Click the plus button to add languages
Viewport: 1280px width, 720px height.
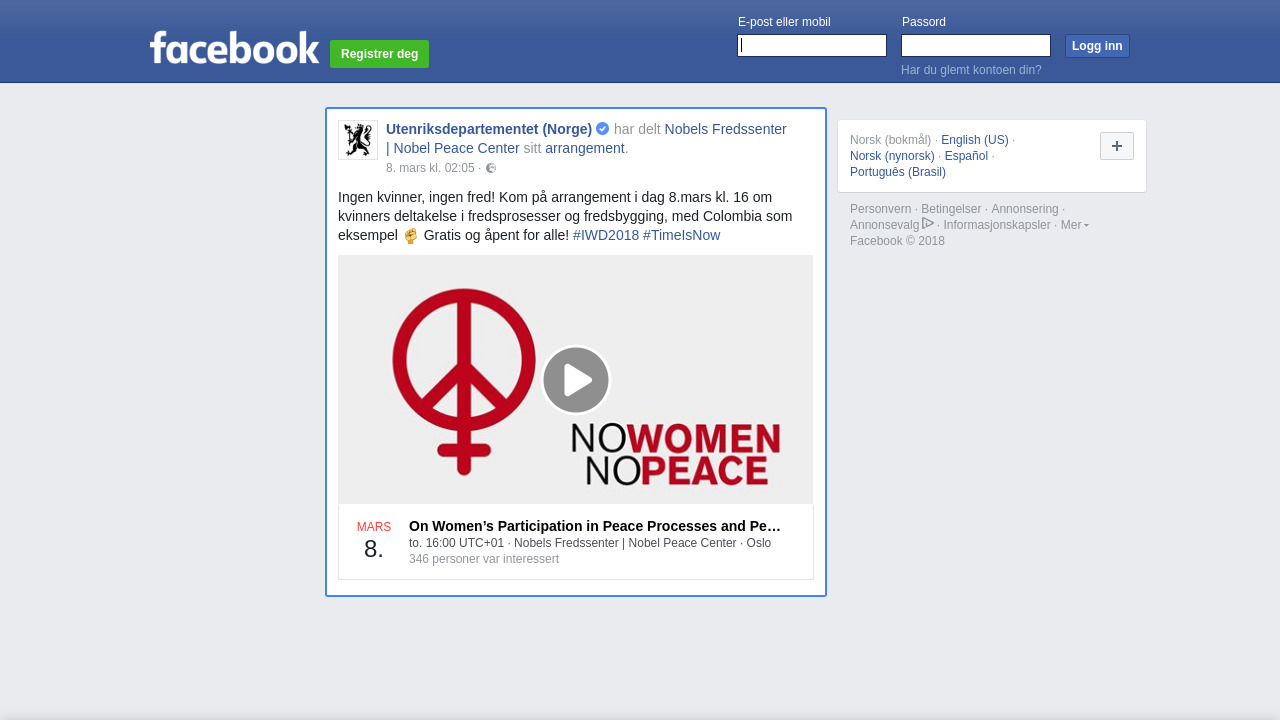1116,146
